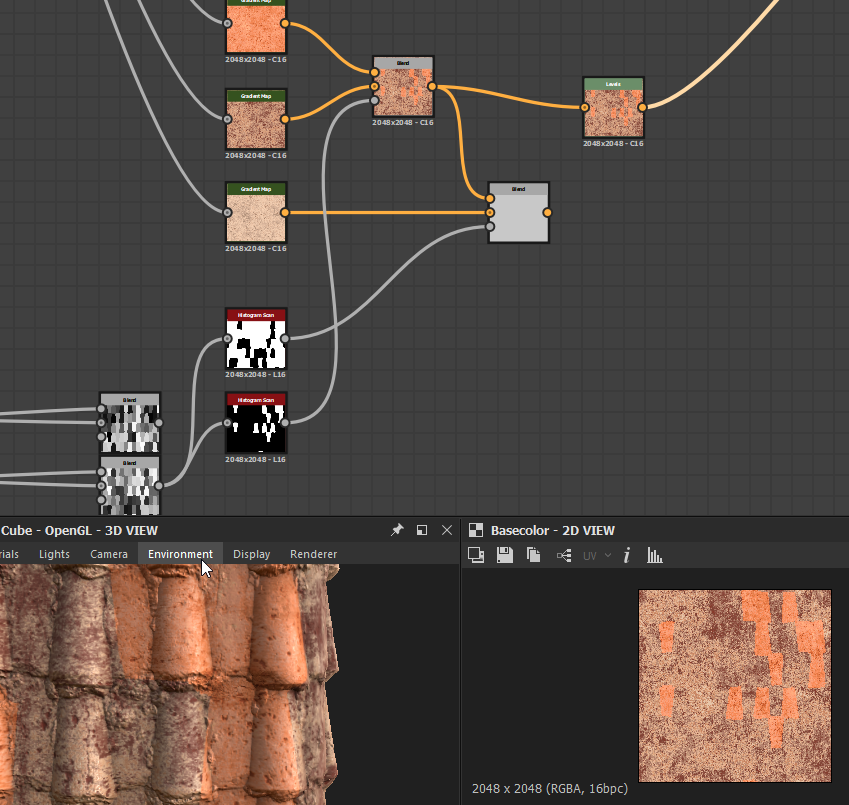Click the output connector of the lower Histogram Scan
The image size is (849, 805).
coord(285,423)
